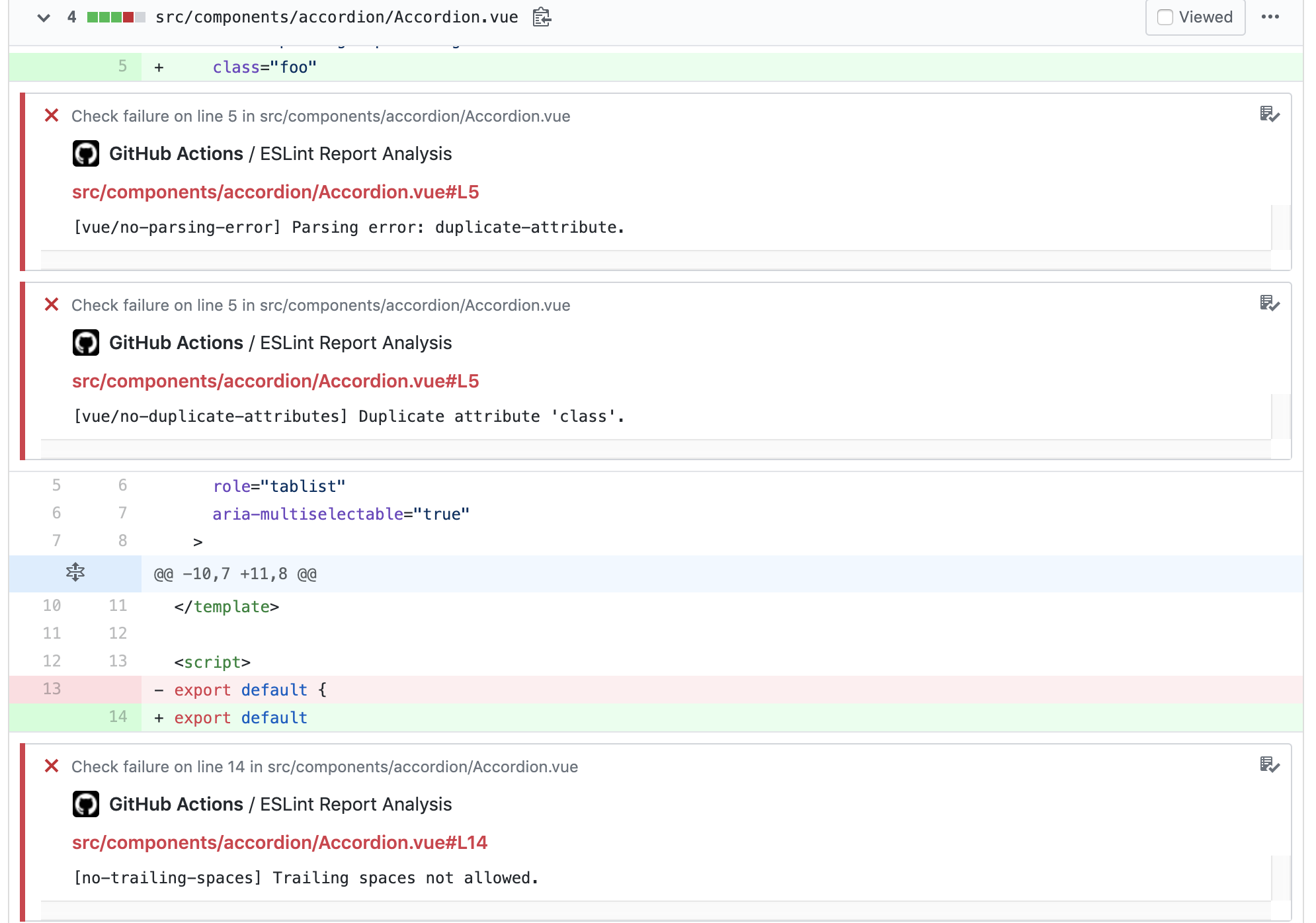Click GitHub avatar on duplicate-attributes annotation
The image size is (1316, 923).
(x=86, y=342)
